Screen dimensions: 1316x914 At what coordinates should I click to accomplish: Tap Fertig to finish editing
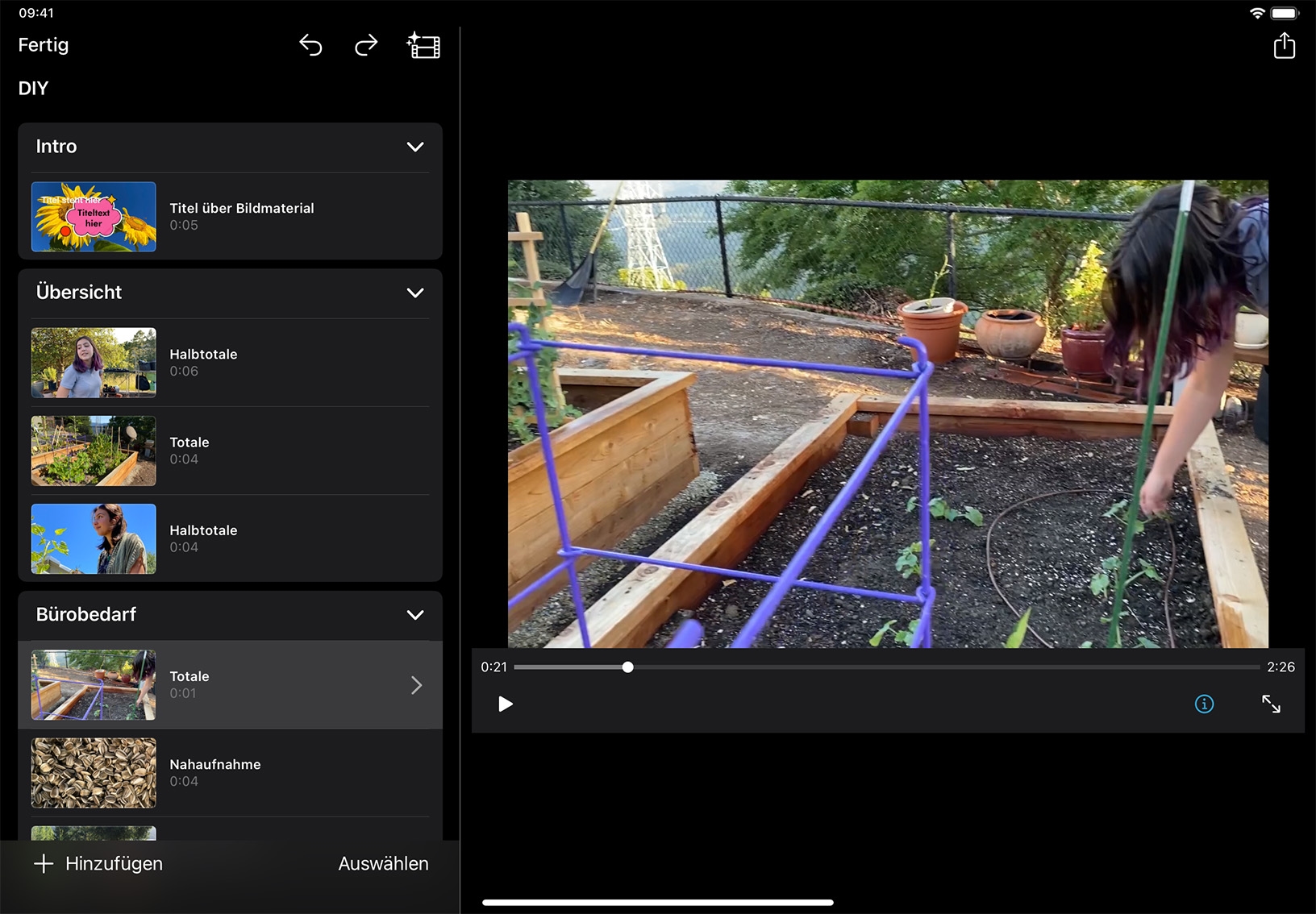pos(44,45)
